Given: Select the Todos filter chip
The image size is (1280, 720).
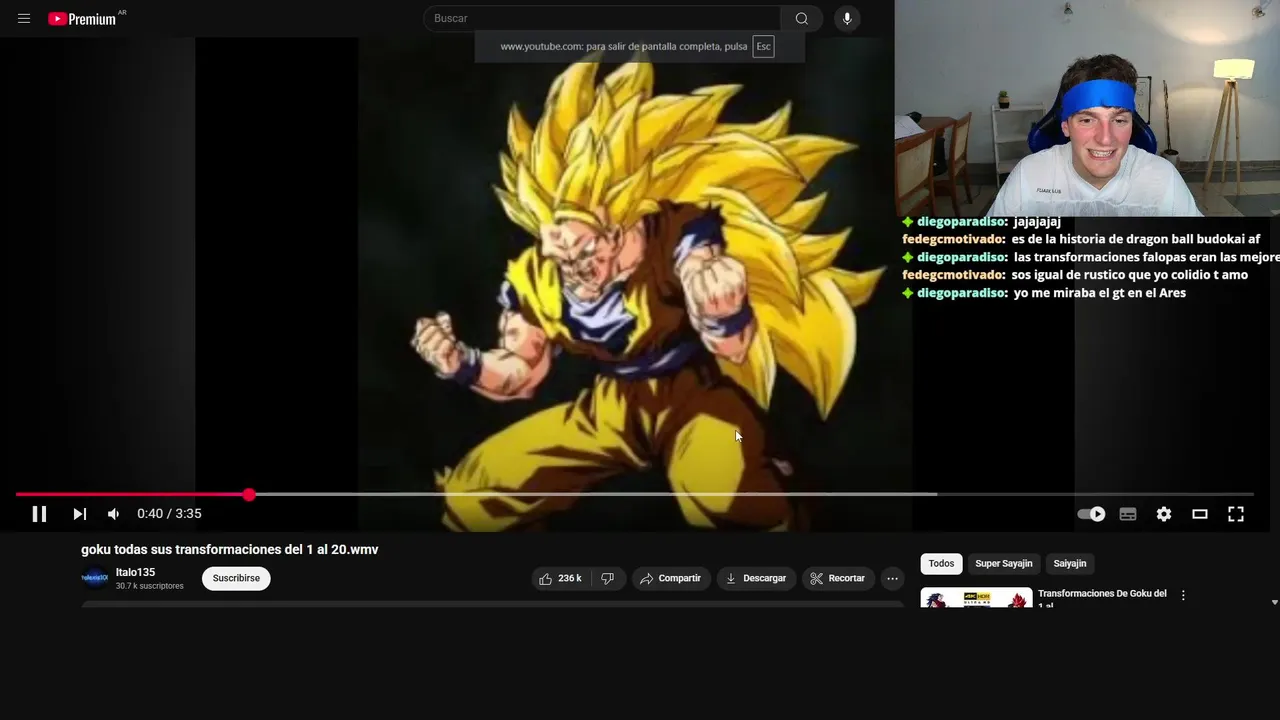Looking at the screenshot, I should point(942,564).
